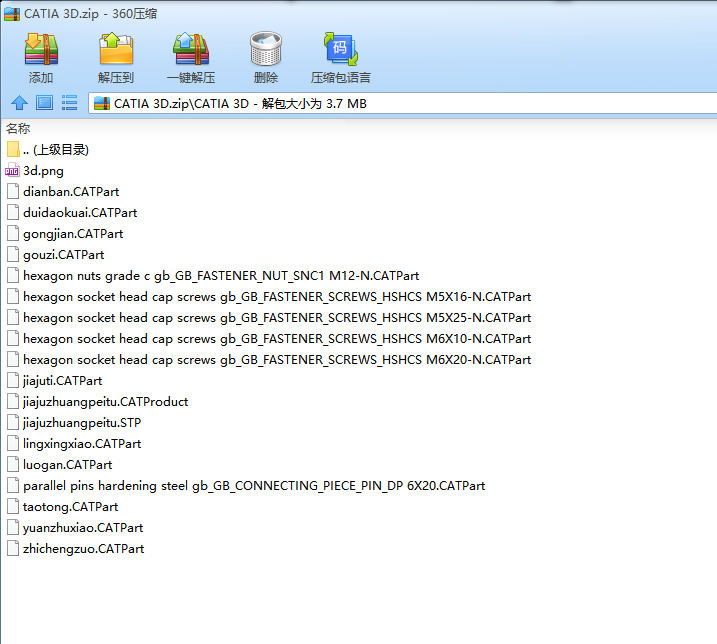This screenshot has width=717, height=644.
Task: Click file icon beside taotong.CATPart
Action: [13, 507]
